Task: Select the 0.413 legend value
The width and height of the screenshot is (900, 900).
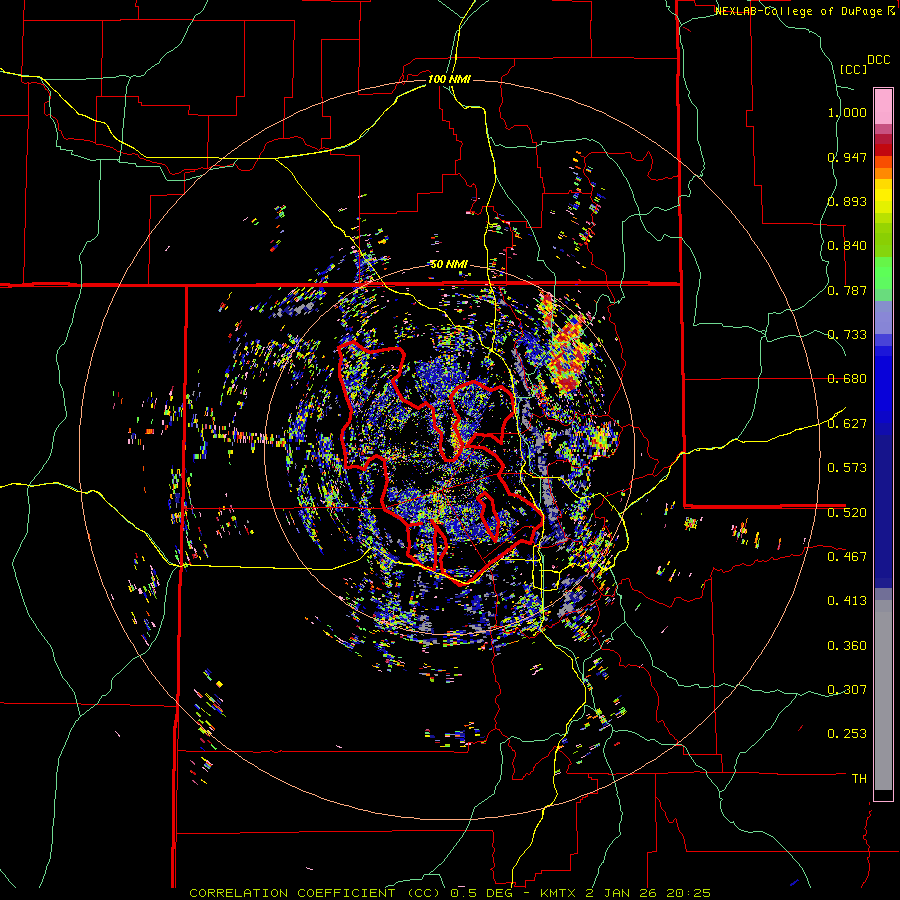Action: 847,601
